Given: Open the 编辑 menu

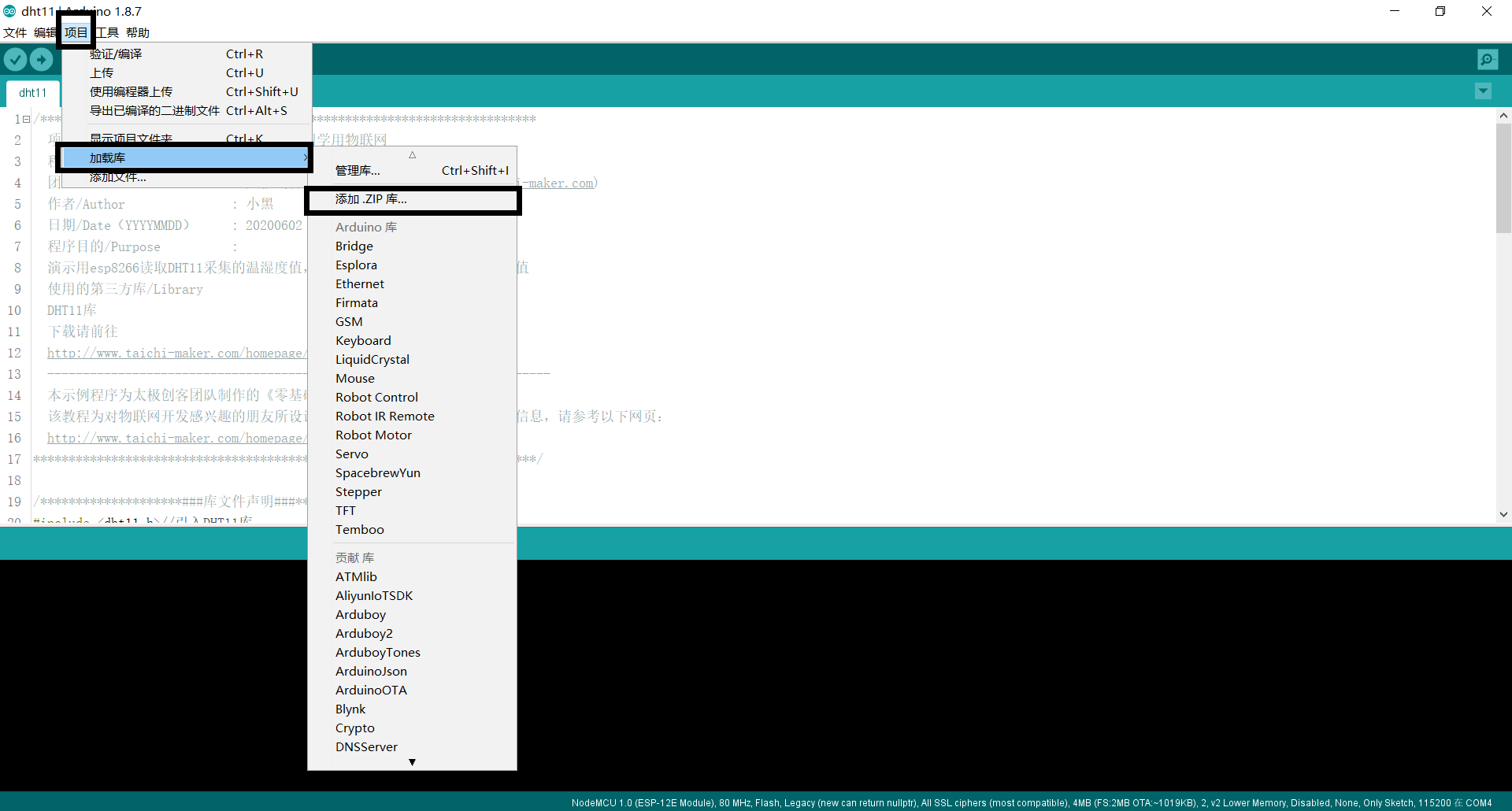Looking at the screenshot, I should [x=45, y=32].
